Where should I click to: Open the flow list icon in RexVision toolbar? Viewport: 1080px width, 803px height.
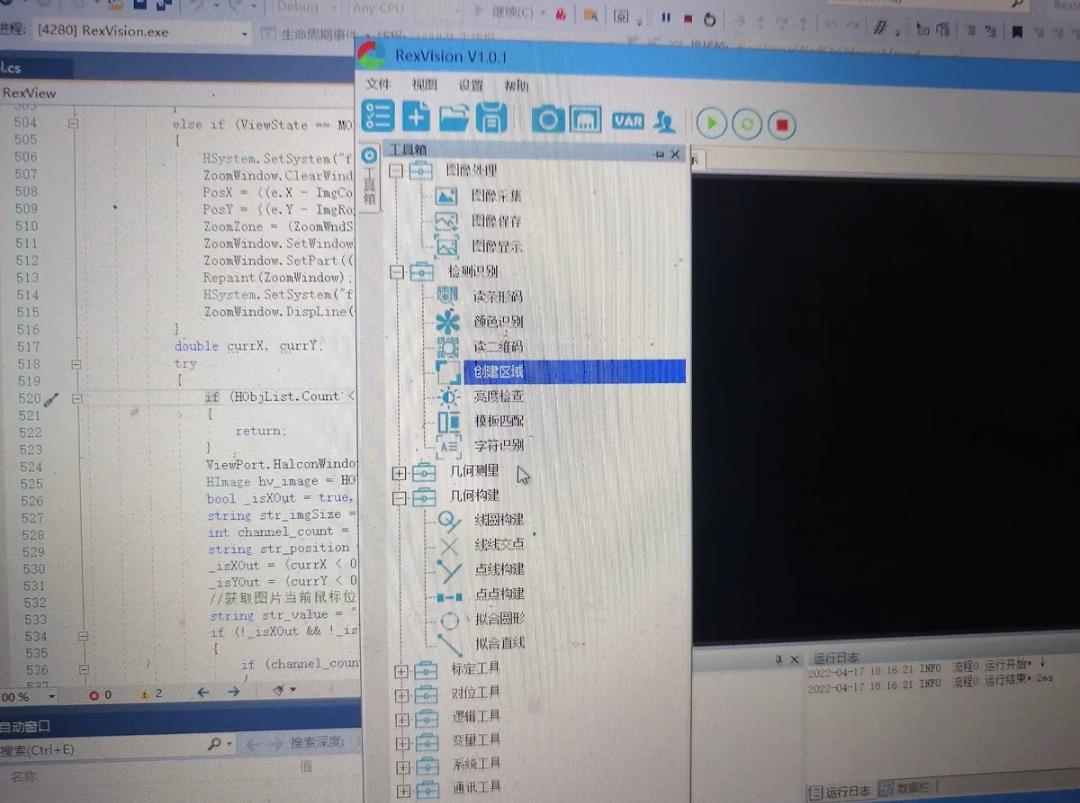377,116
